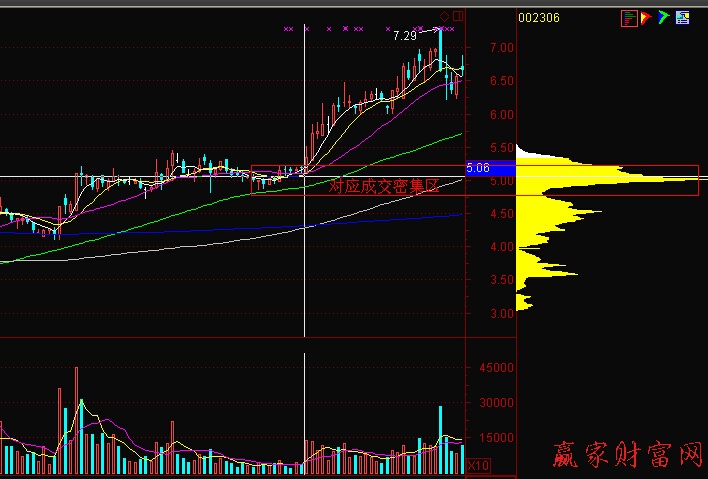Click the blue 5.06 price marker

476,169
